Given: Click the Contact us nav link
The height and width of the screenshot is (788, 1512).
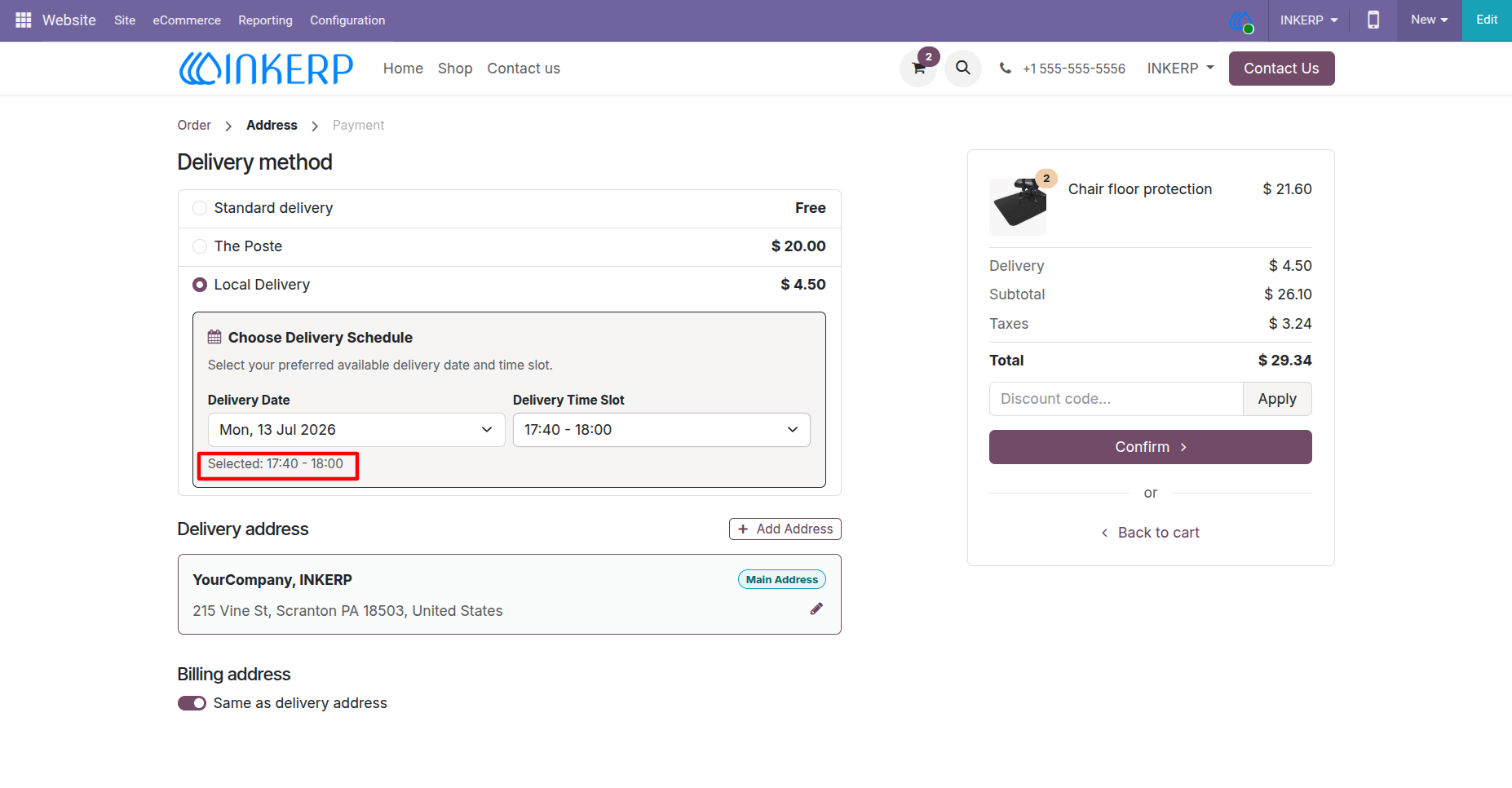Looking at the screenshot, I should point(524,69).
